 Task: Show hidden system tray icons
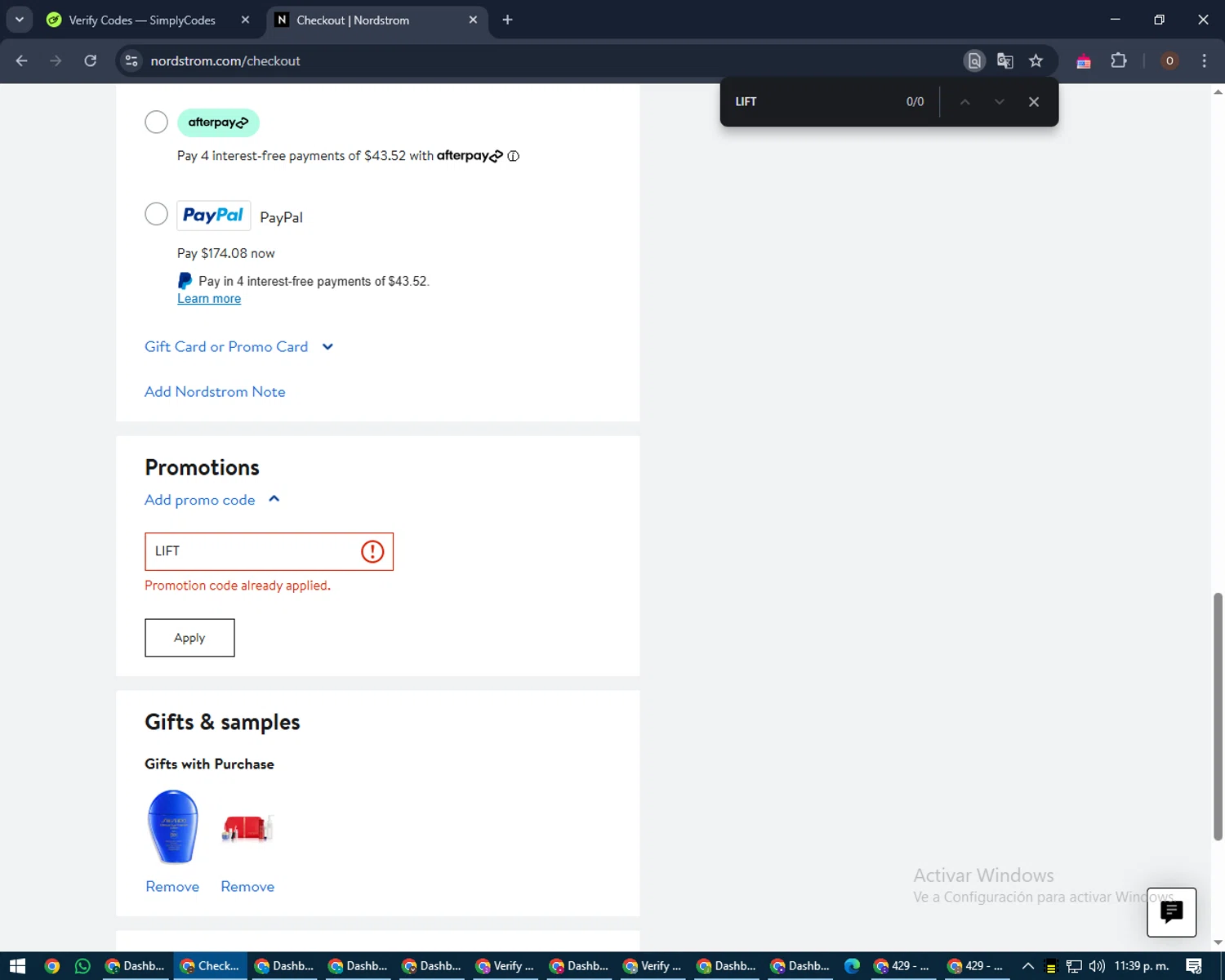pyautogui.click(x=1028, y=966)
